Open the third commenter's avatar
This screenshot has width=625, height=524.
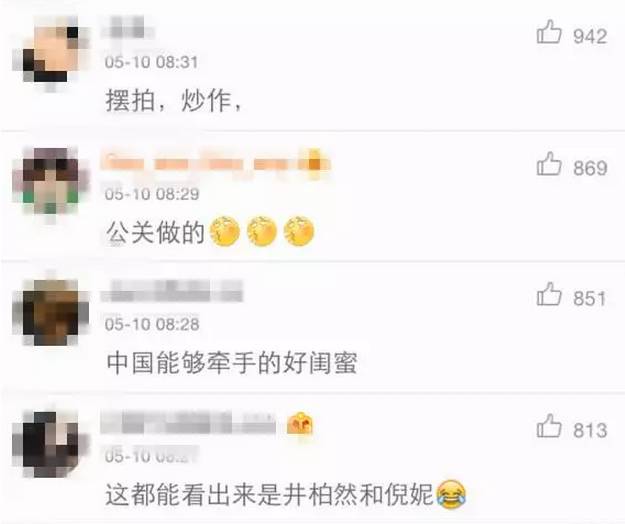point(50,313)
